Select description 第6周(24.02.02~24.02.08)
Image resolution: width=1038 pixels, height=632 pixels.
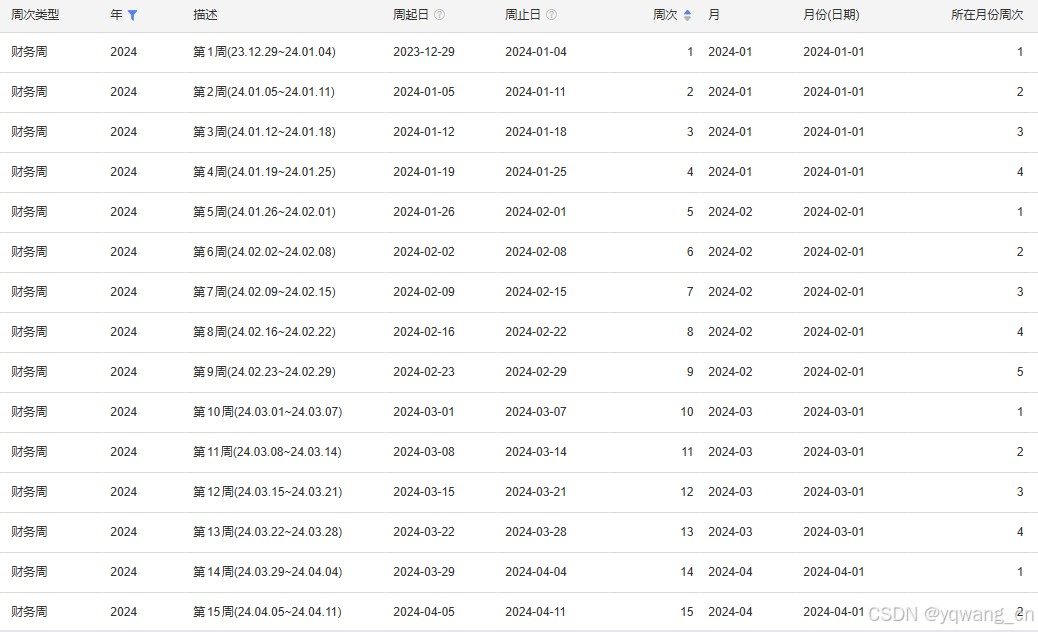(264, 251)
